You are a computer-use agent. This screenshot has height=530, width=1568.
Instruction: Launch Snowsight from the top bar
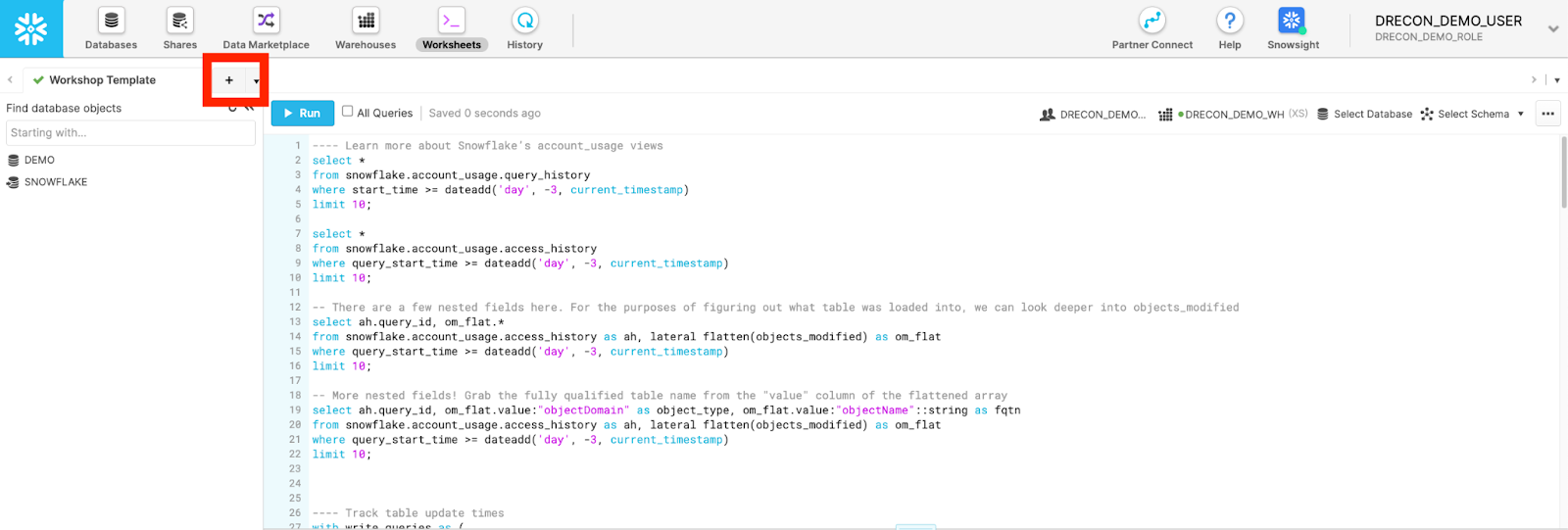[1292, 21]
